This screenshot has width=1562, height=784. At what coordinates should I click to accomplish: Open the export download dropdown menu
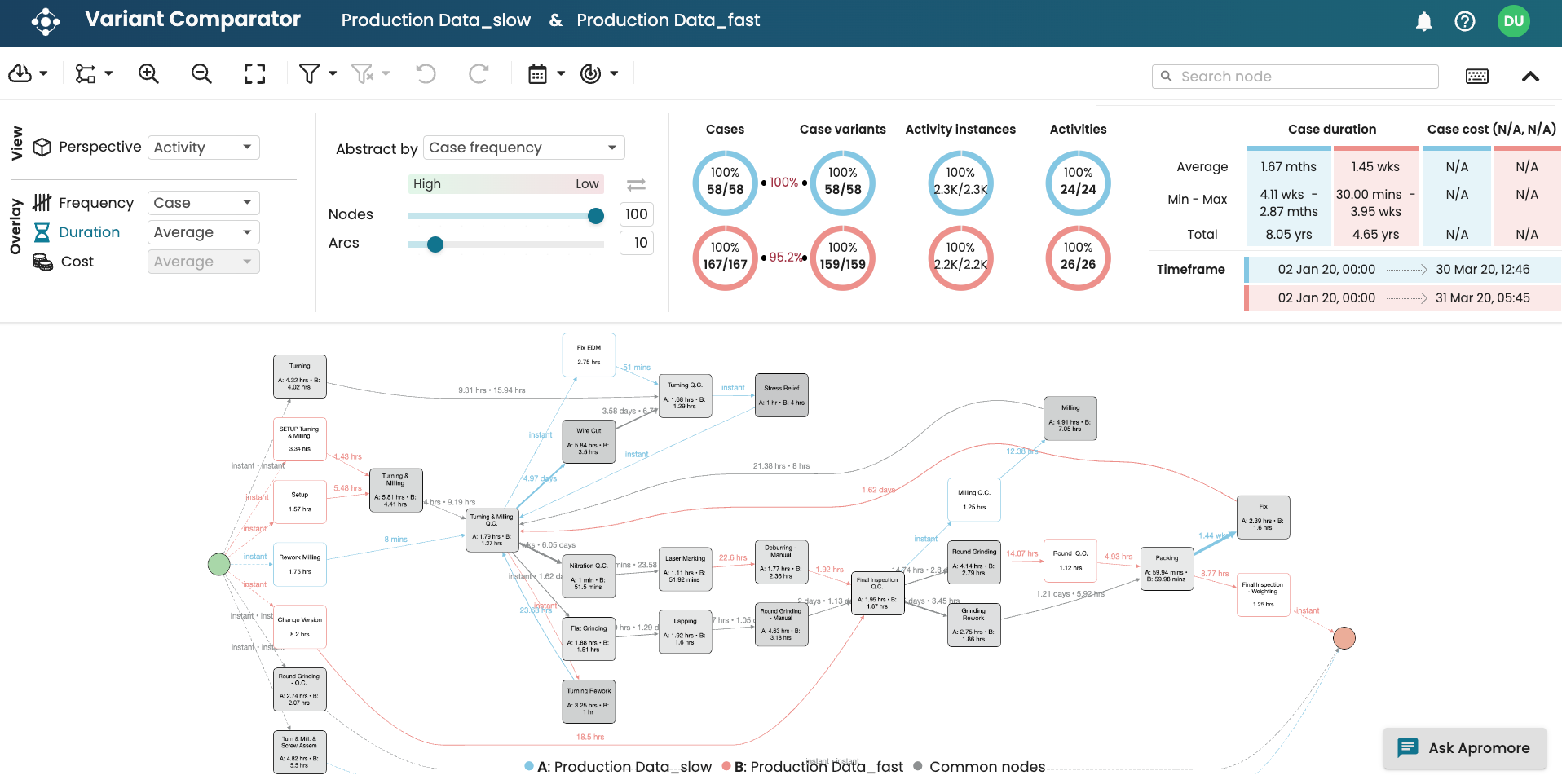(28, 74)
